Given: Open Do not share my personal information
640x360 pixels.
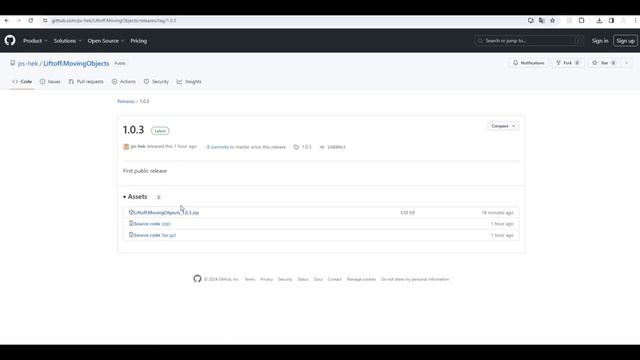Looking at the screenshot, I should click(x=415, y=279).
